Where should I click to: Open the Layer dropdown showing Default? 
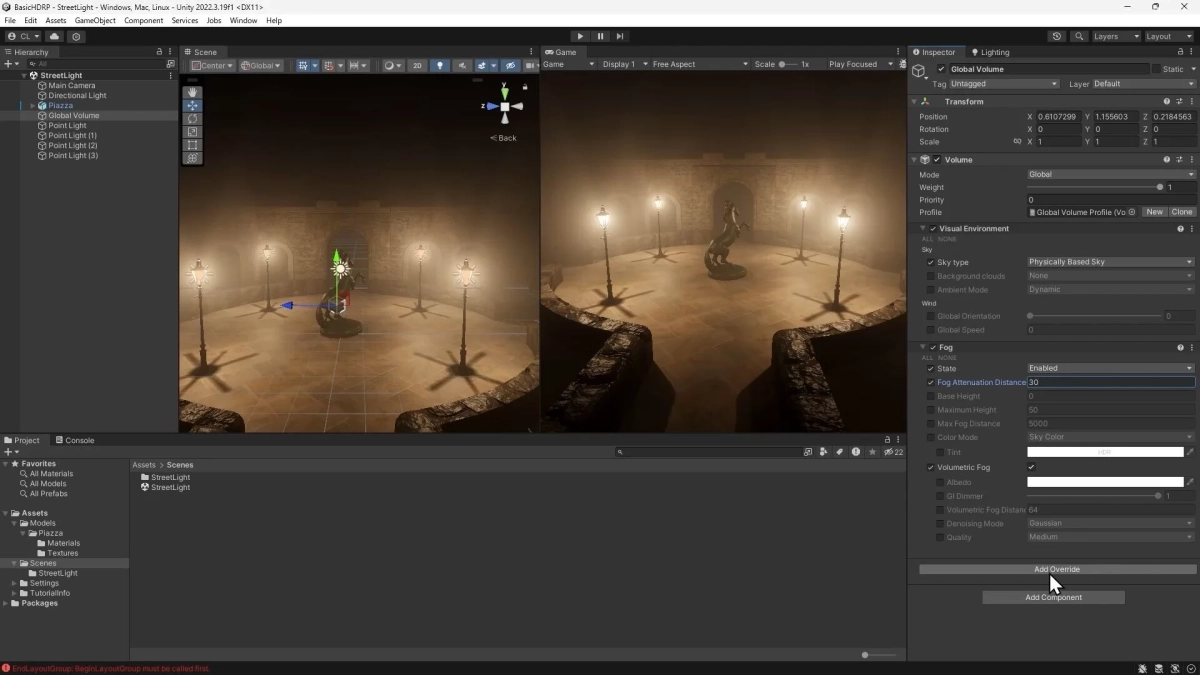point(1144,84)
